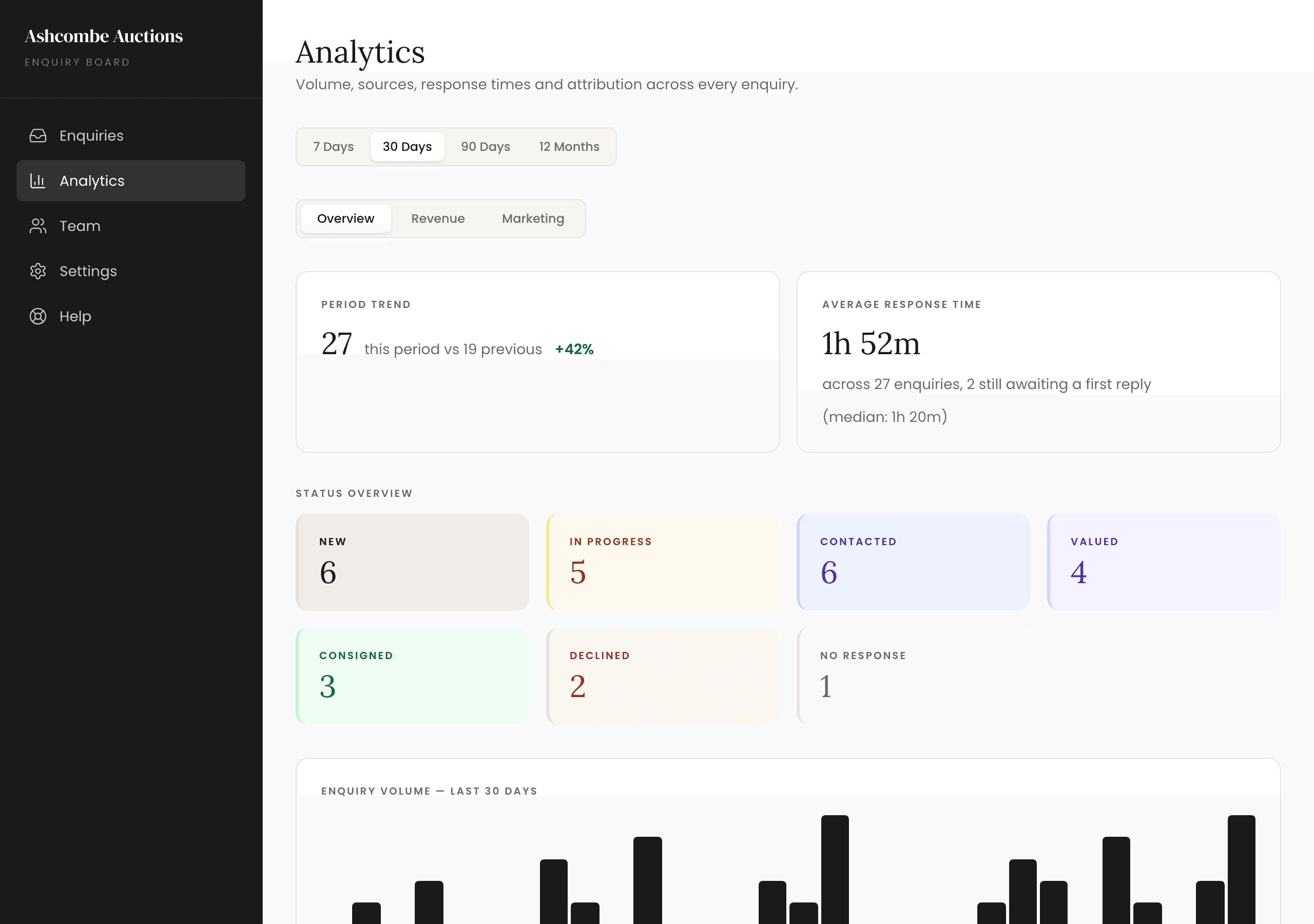Switch to the 12 Months range
This screenshot has width=1314, height=924.
click(569, 147)
